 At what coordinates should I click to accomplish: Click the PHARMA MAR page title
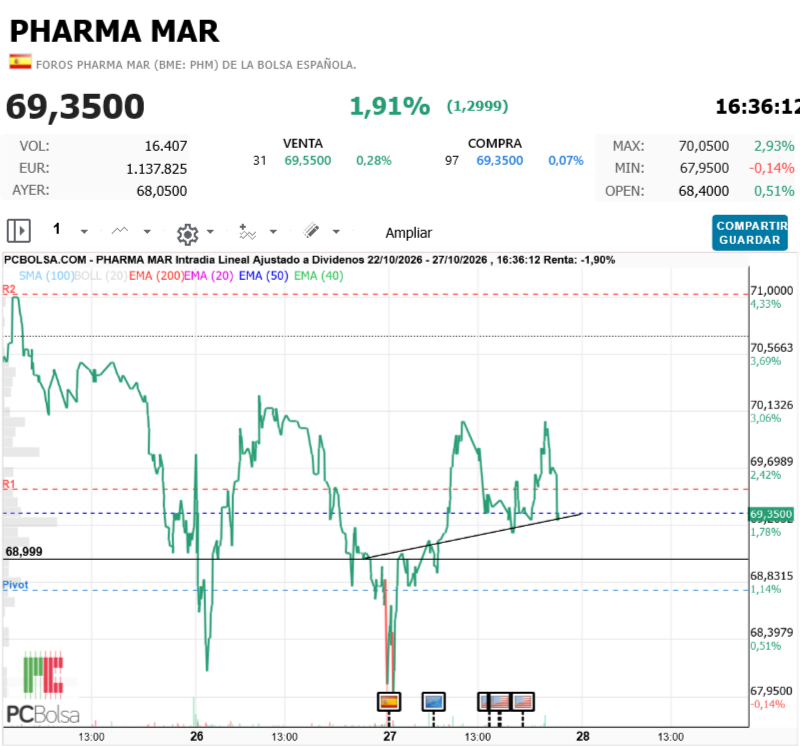[x=115, y=32]
